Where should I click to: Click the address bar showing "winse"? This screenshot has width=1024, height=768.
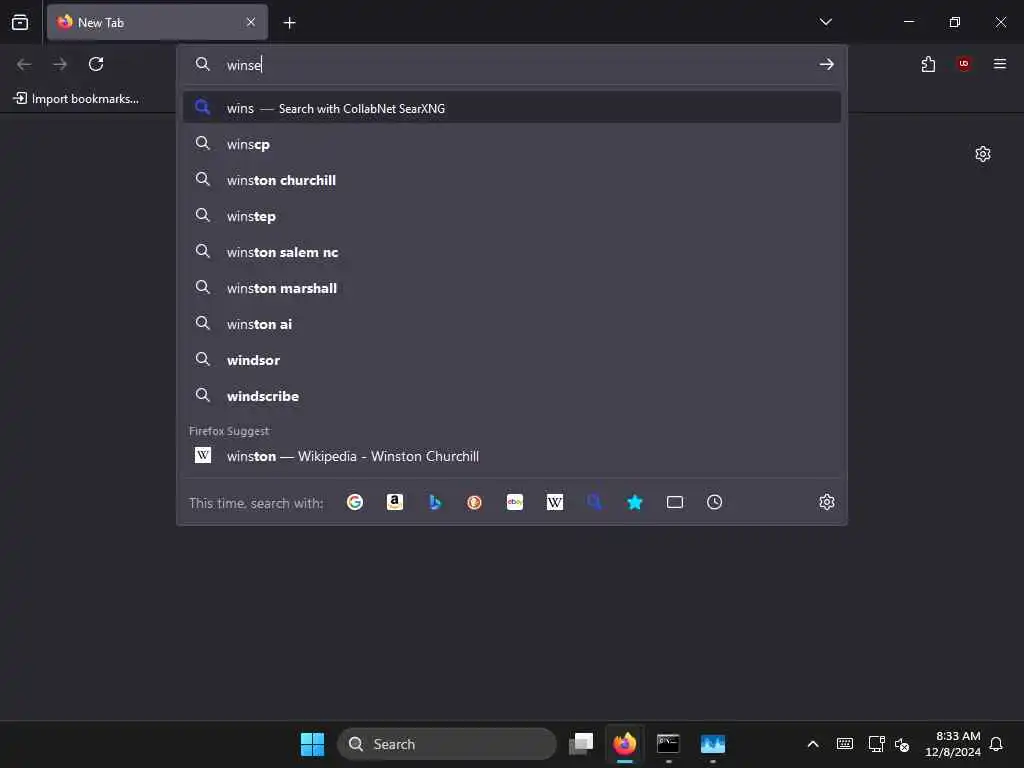point(513,65)
